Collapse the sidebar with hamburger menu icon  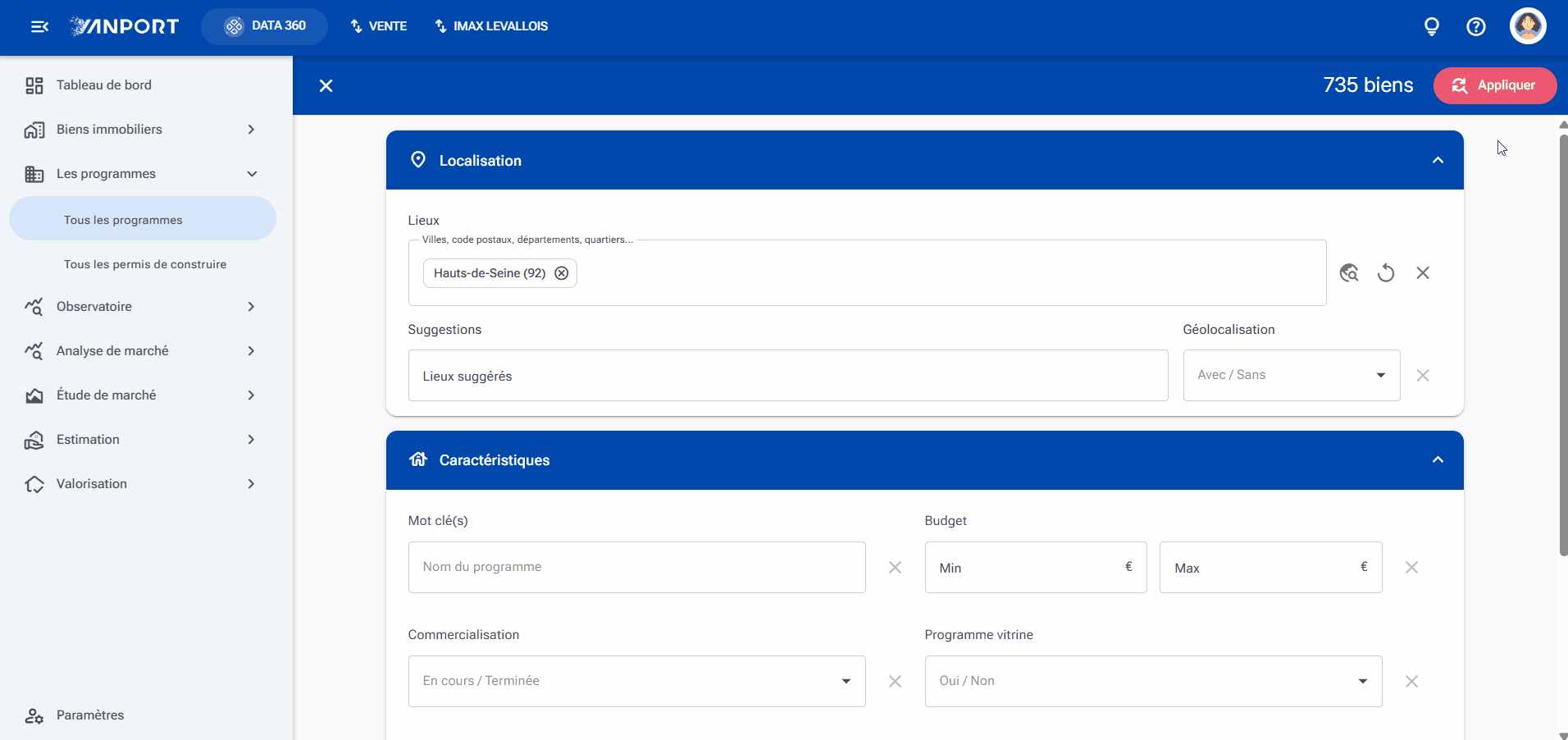click(x=39, y=27)
